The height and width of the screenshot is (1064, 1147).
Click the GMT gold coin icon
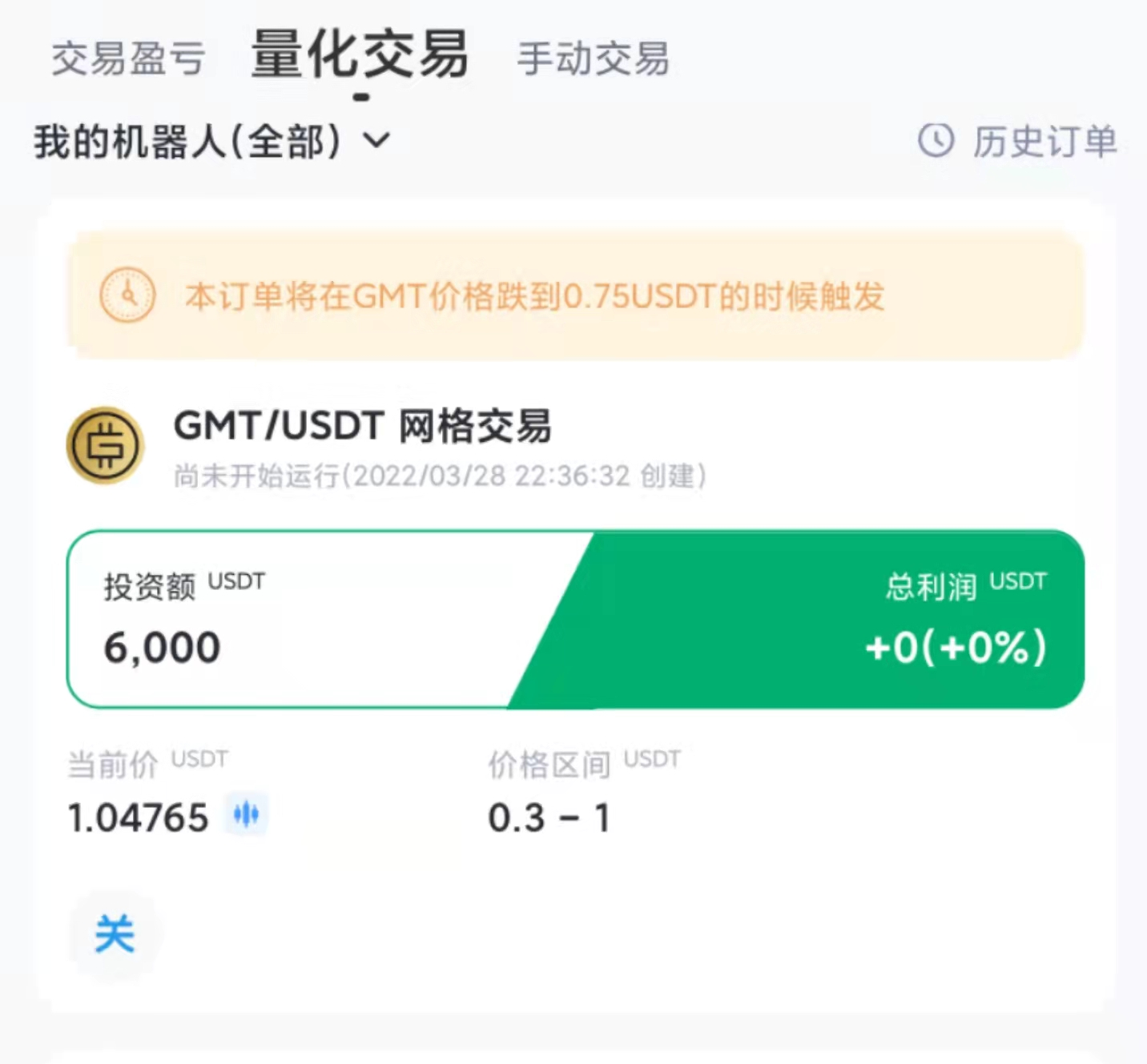[x=105, y=445]
